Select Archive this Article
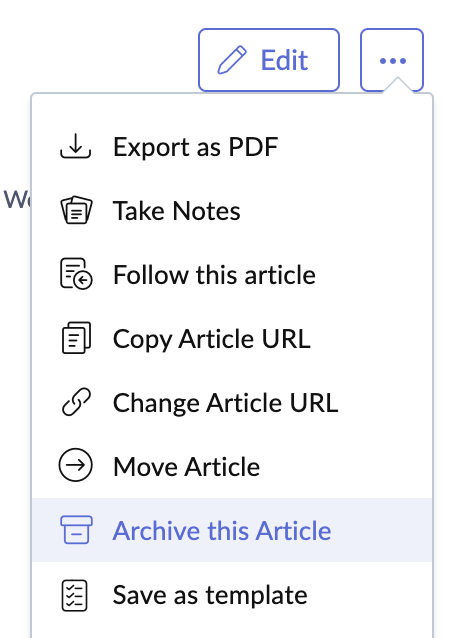The height and width of the screenshot is (638, 472). (232, 530)
